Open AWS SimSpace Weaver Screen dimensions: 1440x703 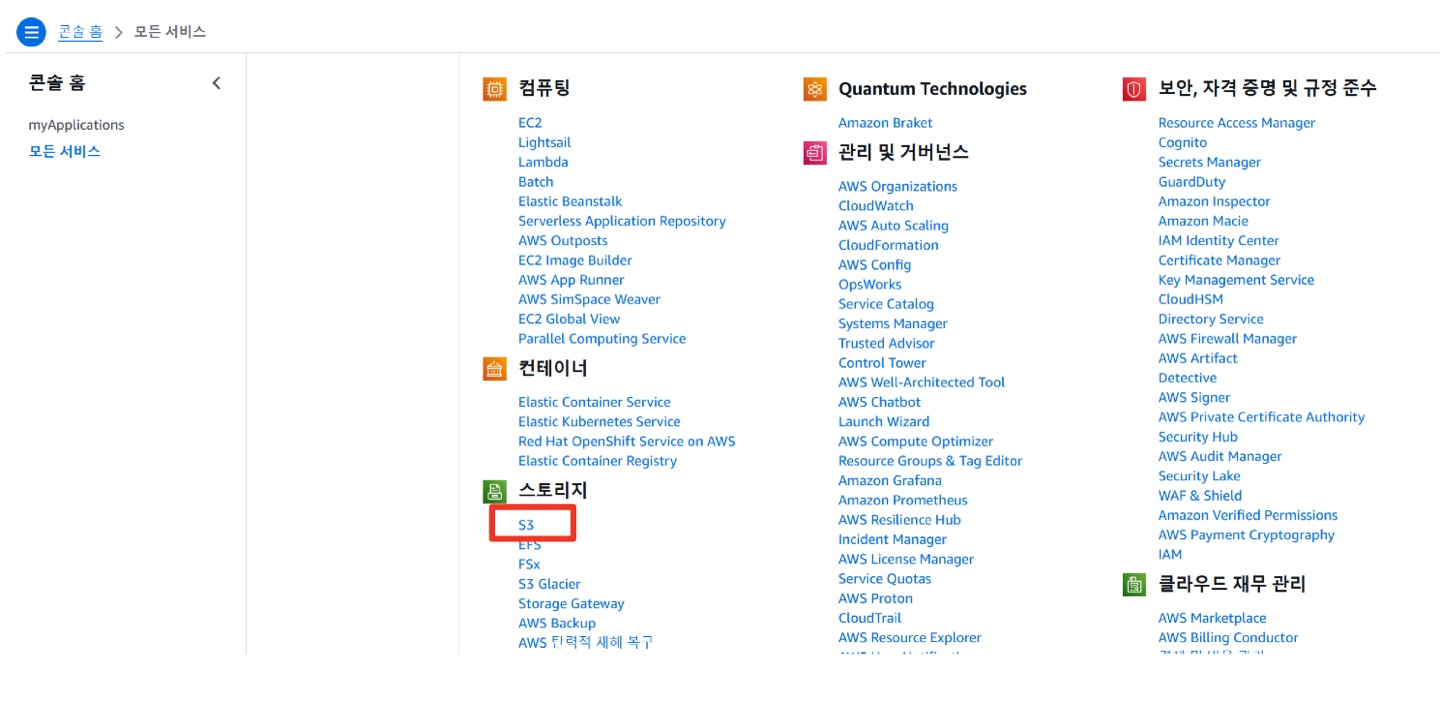[x=589, y=299]
